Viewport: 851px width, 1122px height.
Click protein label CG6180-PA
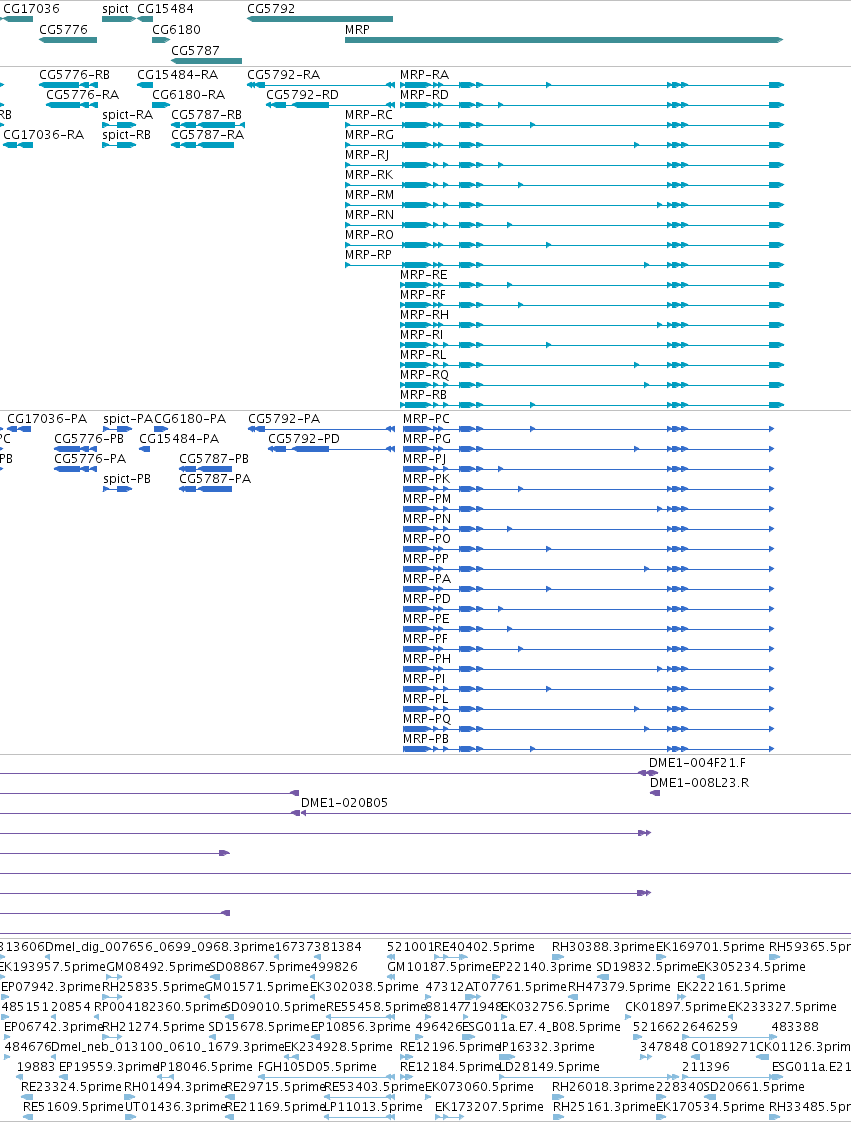190,419
